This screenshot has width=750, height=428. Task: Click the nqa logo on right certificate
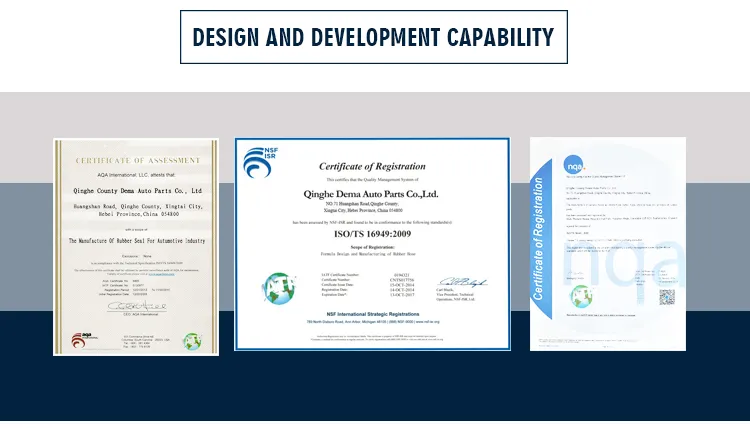tap(574, 165)
